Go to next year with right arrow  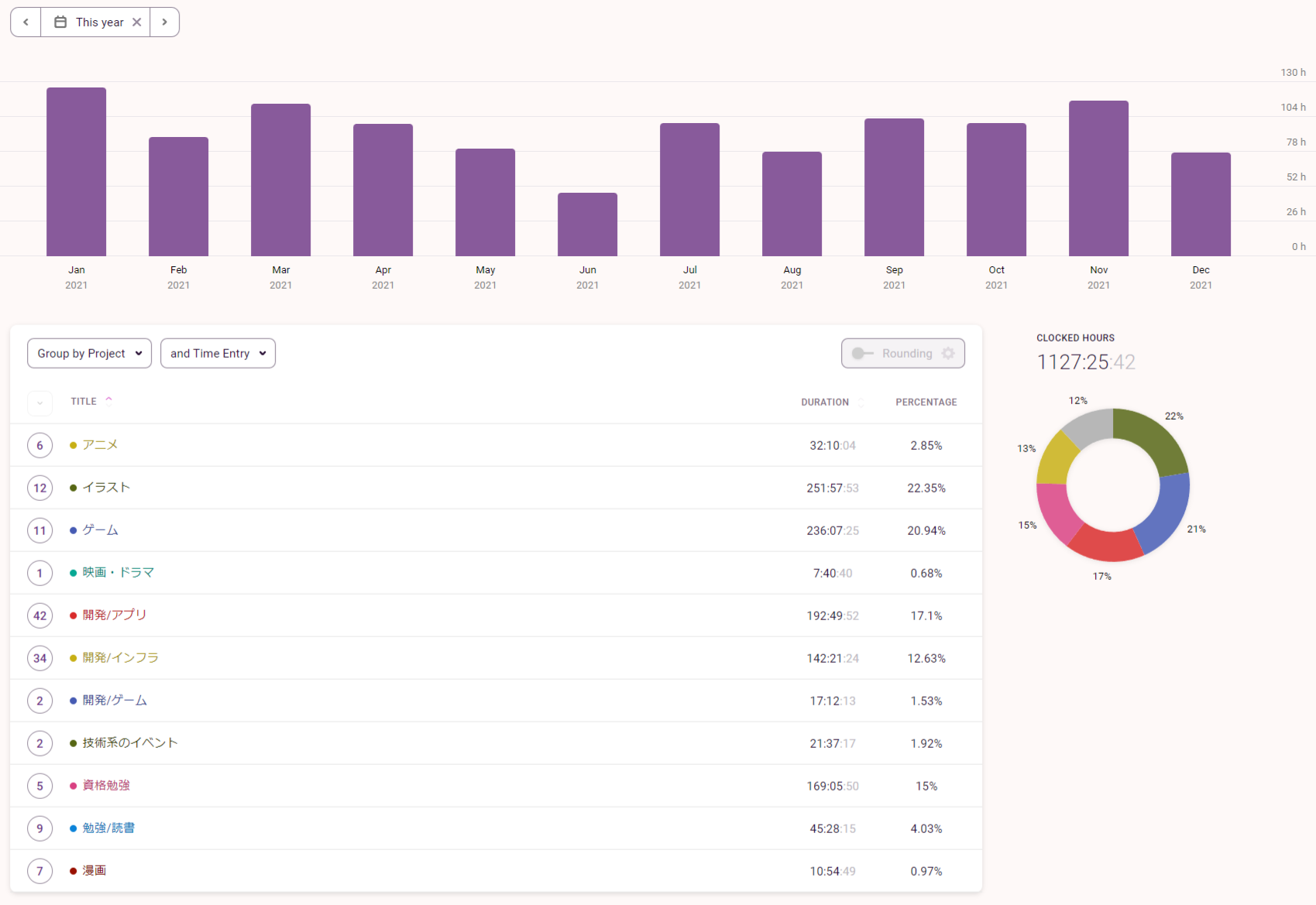pyautogui.click(x=164, y=22)
